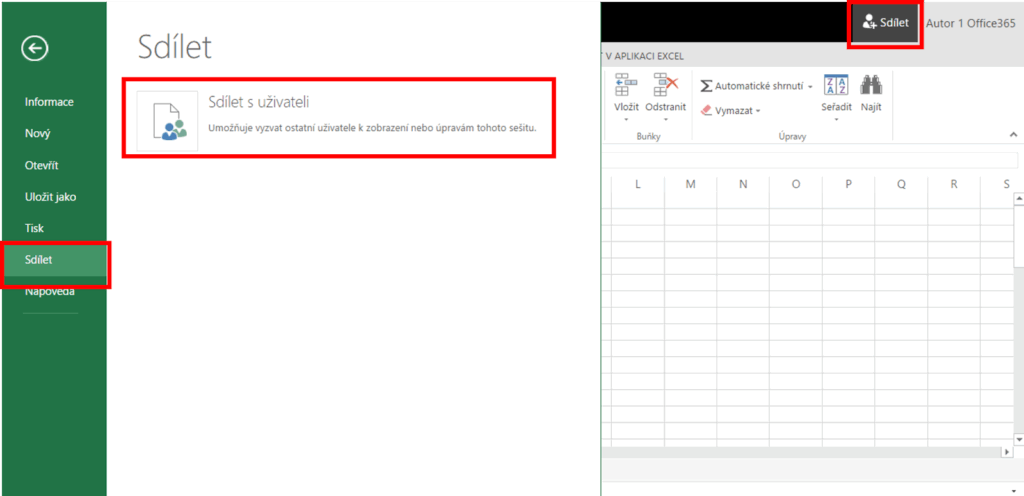Click the Odstranit cells icon
The width and height of the screenshot is (1024, 496).
point(665,86)
